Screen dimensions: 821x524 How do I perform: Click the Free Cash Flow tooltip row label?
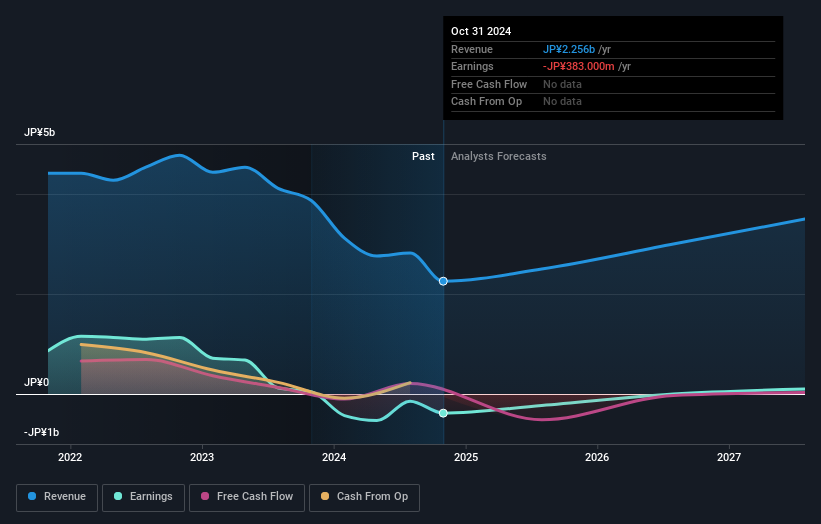click(x=489, y=84)
